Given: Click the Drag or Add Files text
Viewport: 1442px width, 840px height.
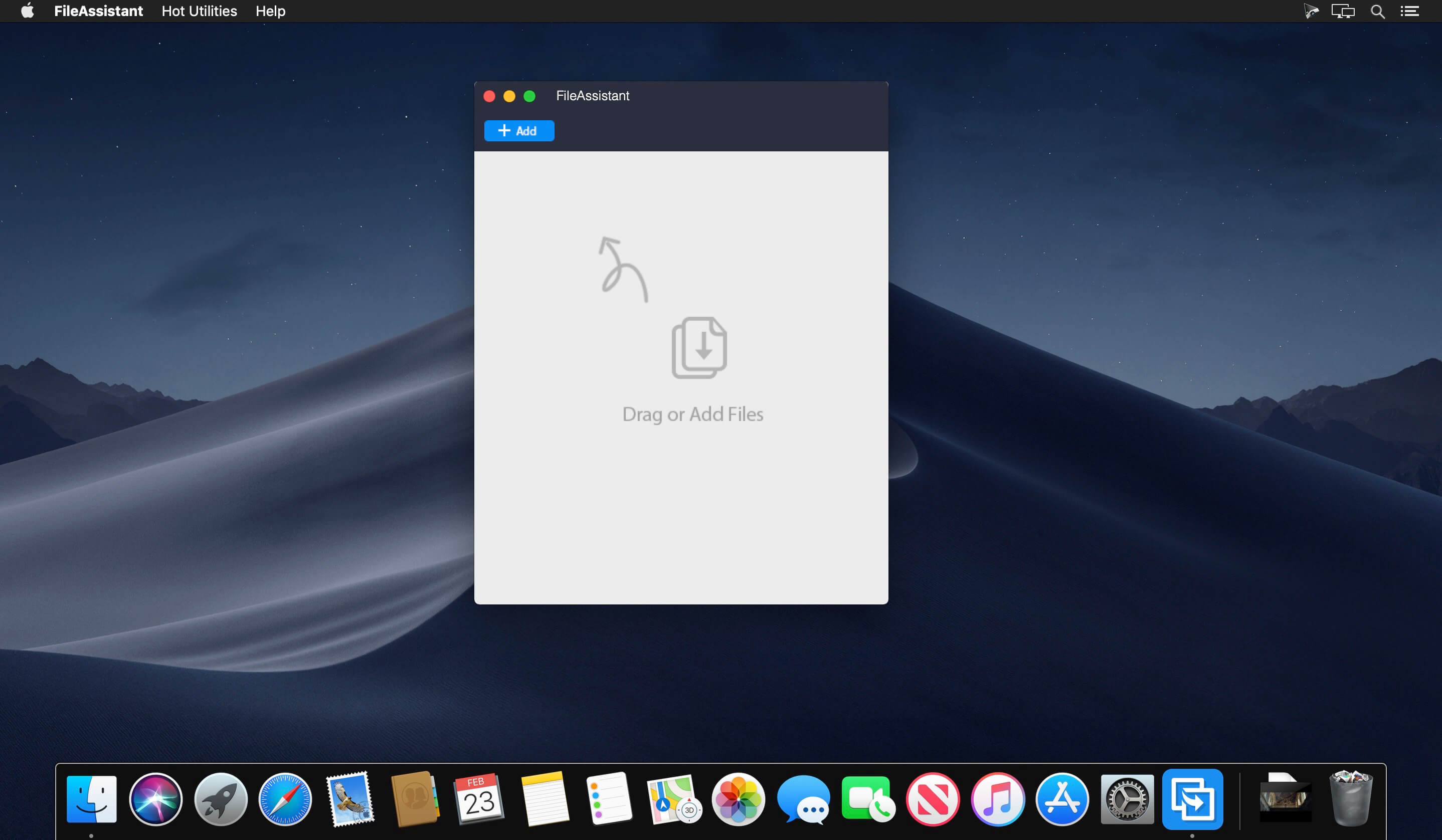Looking at the screenshot, I should pos(692,414).
